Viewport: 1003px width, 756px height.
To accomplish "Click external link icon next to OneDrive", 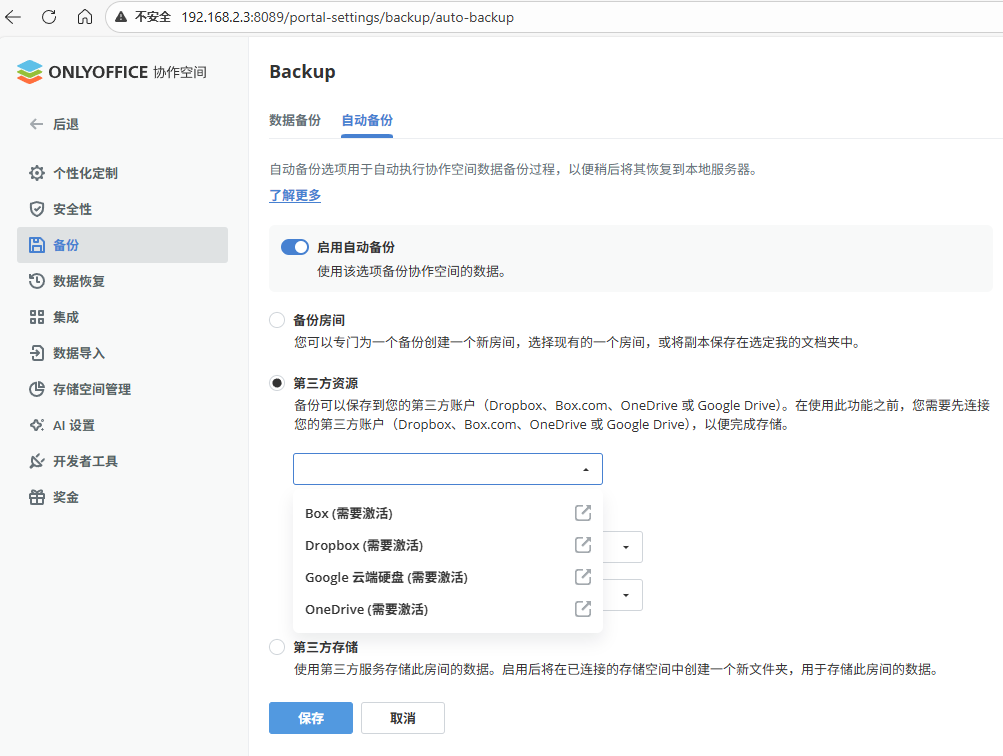I will click(x=582, y=609).
